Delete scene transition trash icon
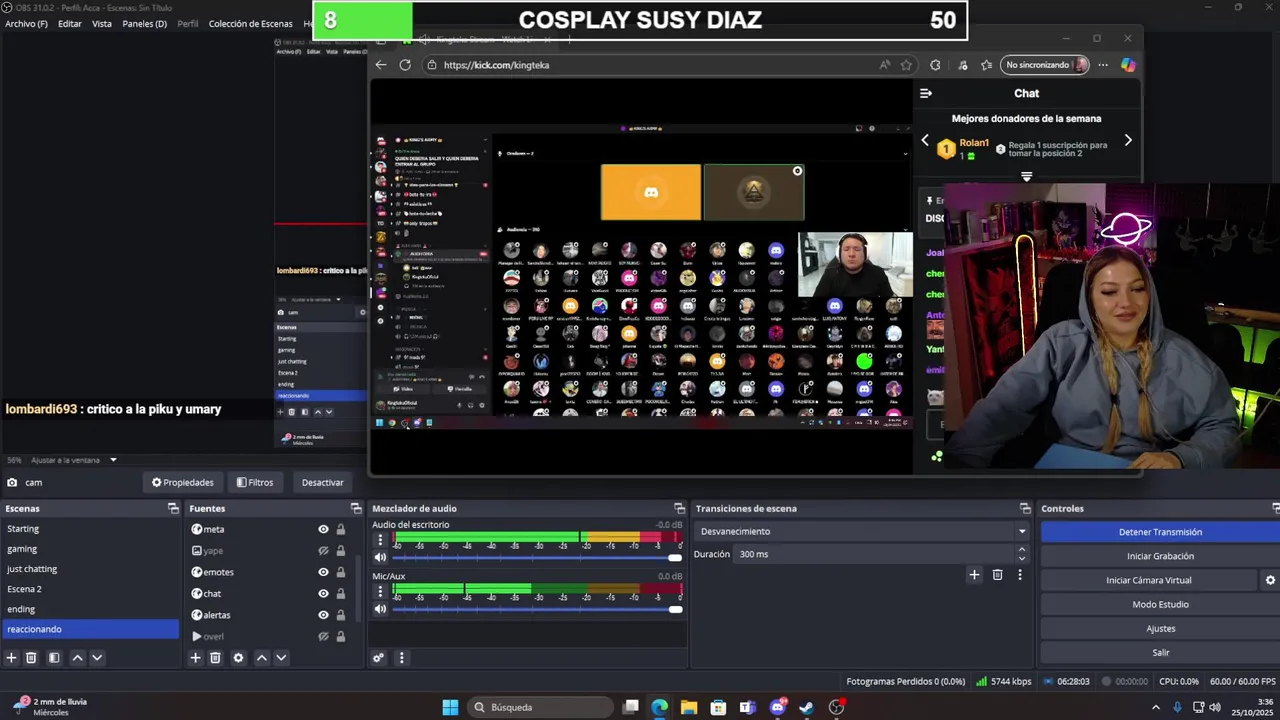 [997, 575]
